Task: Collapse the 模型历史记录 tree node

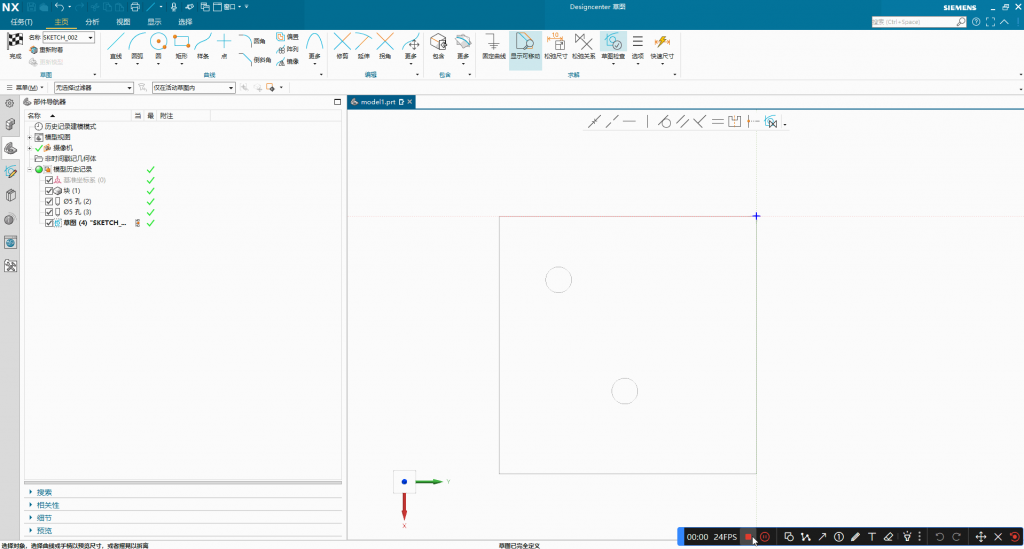Action: [x=29, y=169]
